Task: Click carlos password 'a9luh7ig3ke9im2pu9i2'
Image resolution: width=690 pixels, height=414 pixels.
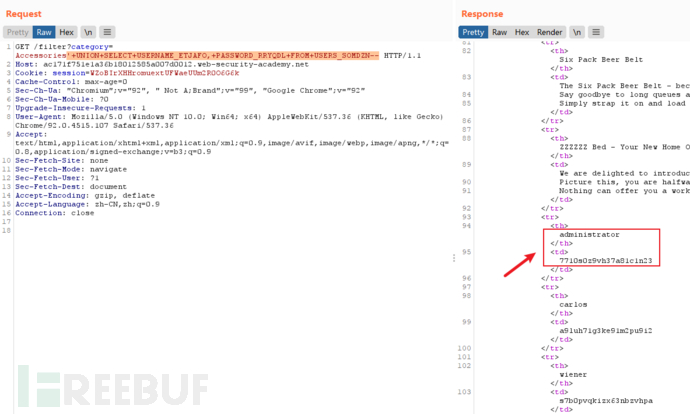Action: pyautogui.click(x=606, y=331)
